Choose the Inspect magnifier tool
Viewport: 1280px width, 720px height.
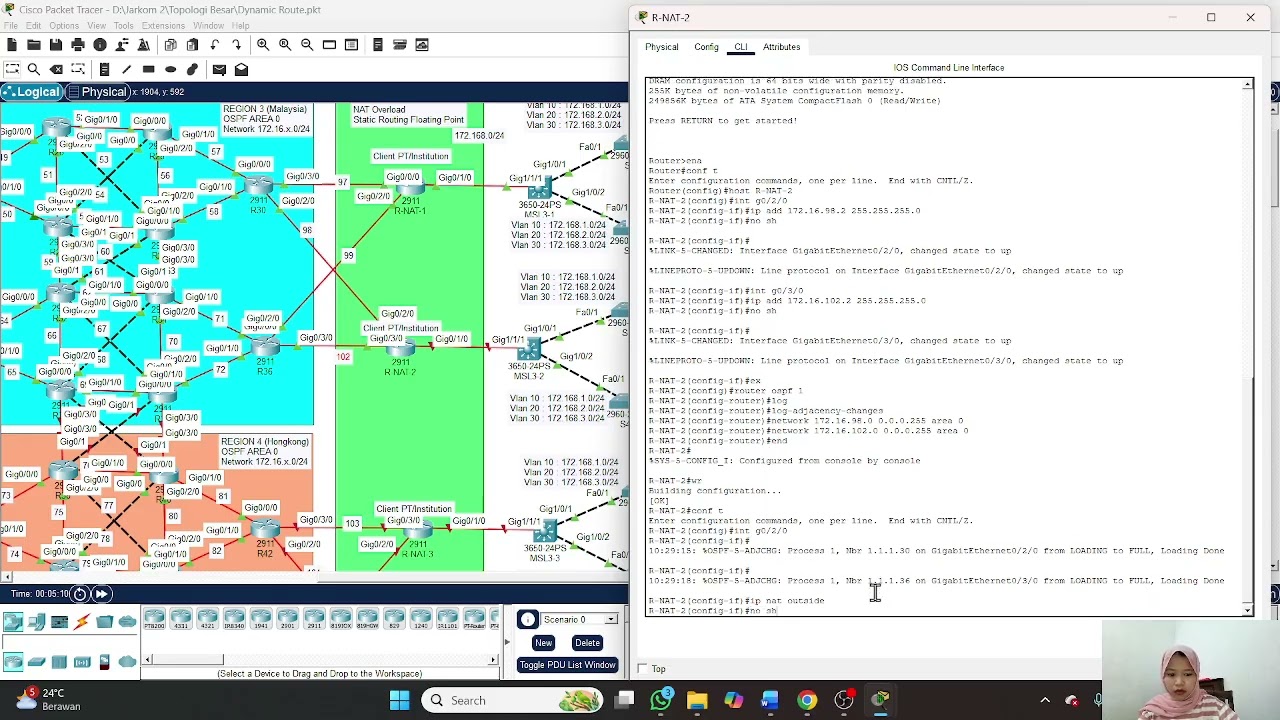pyautogui.click(x=33, y=69)
